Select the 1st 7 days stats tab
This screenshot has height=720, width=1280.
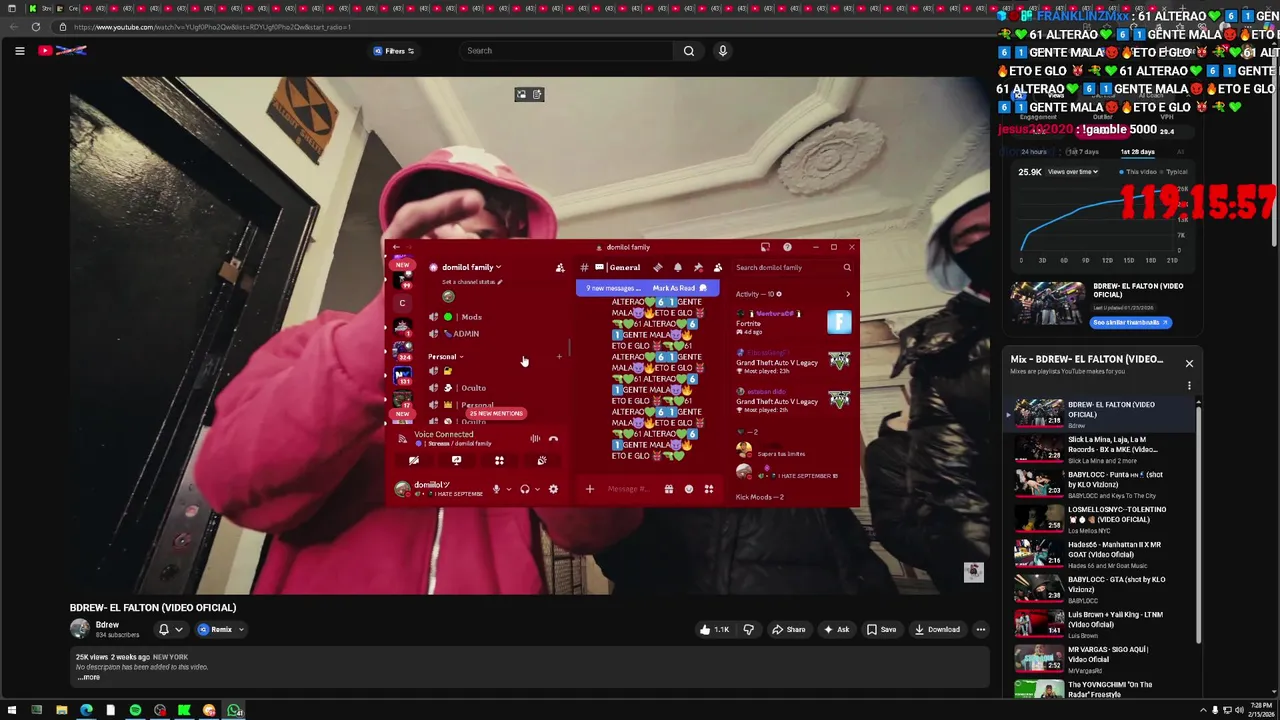[x=1083, y=152]
